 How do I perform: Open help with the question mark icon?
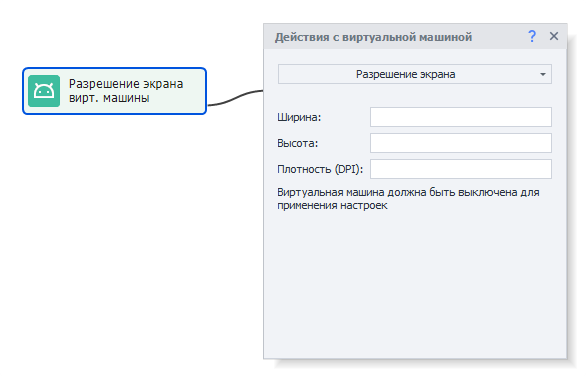click(x=532, y=36)
